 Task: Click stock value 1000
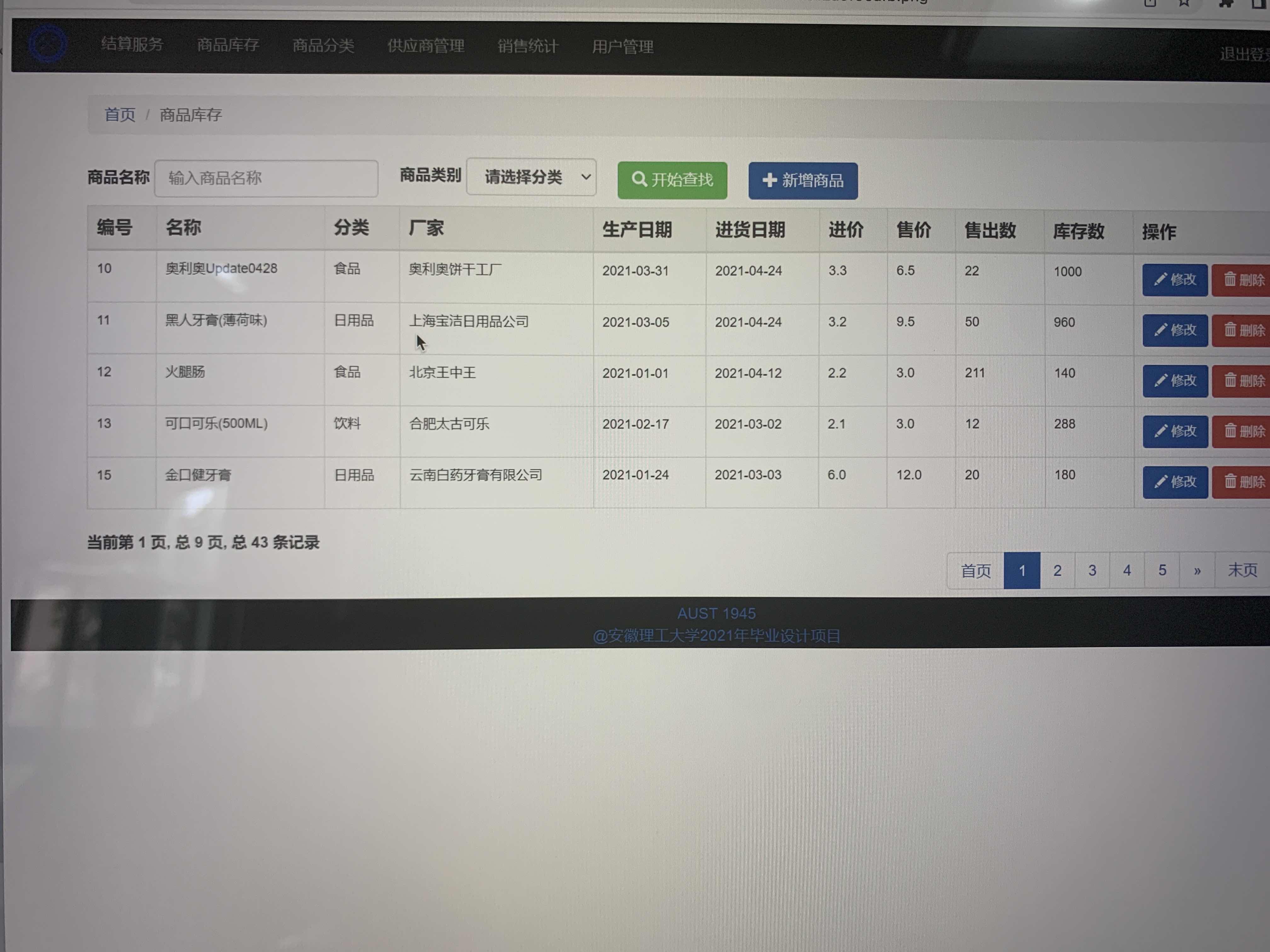(x=1067, y=272)
